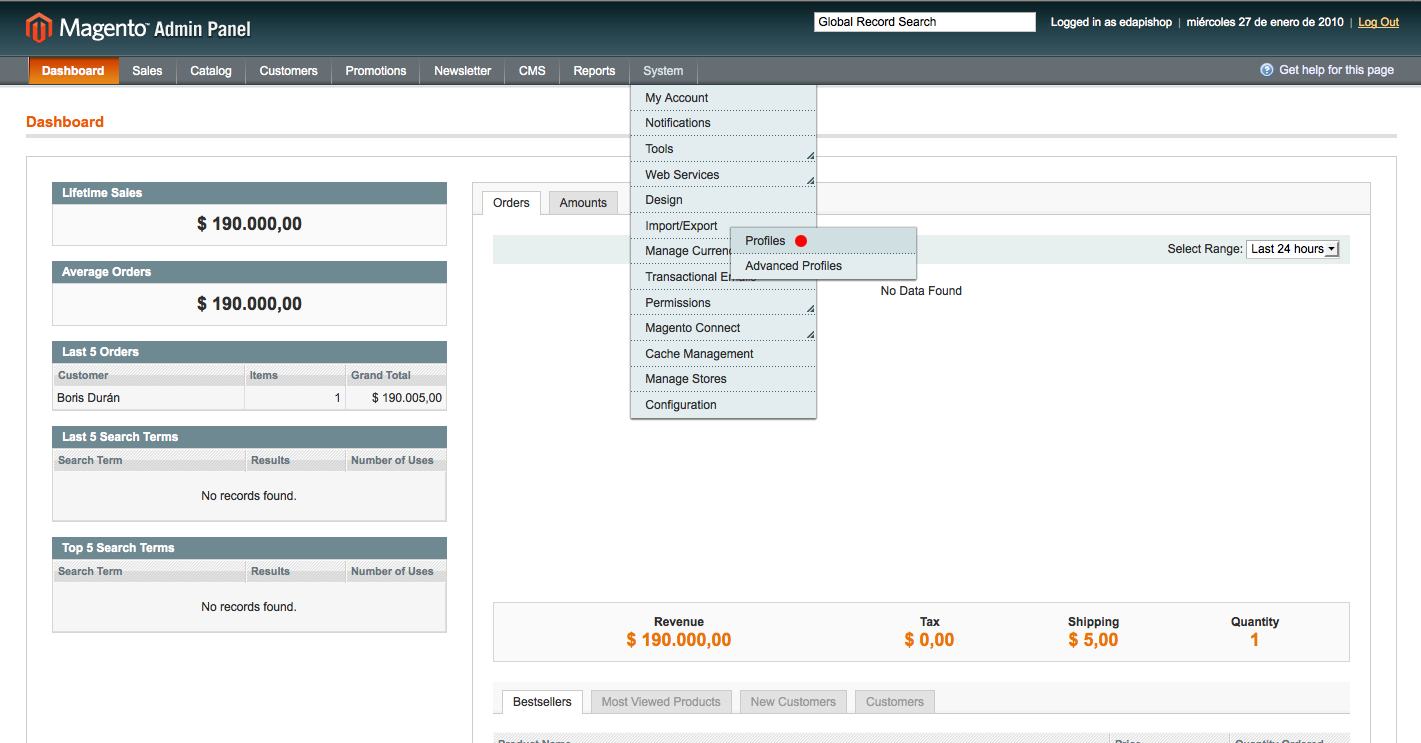1421x743 pixels.
Task: Choose My Account from System menu
Action: [x=723, y=98]
